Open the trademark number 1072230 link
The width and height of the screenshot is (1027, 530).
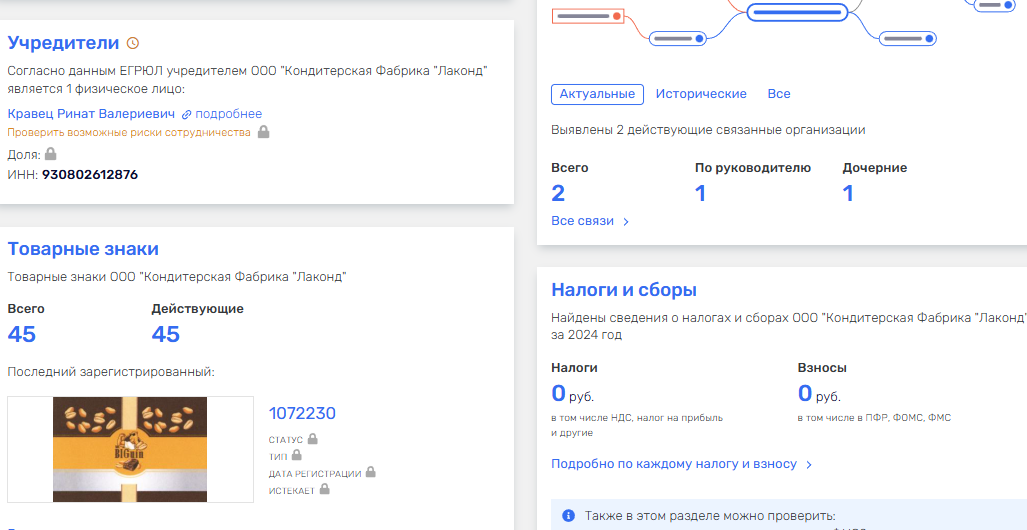[302, 413]
